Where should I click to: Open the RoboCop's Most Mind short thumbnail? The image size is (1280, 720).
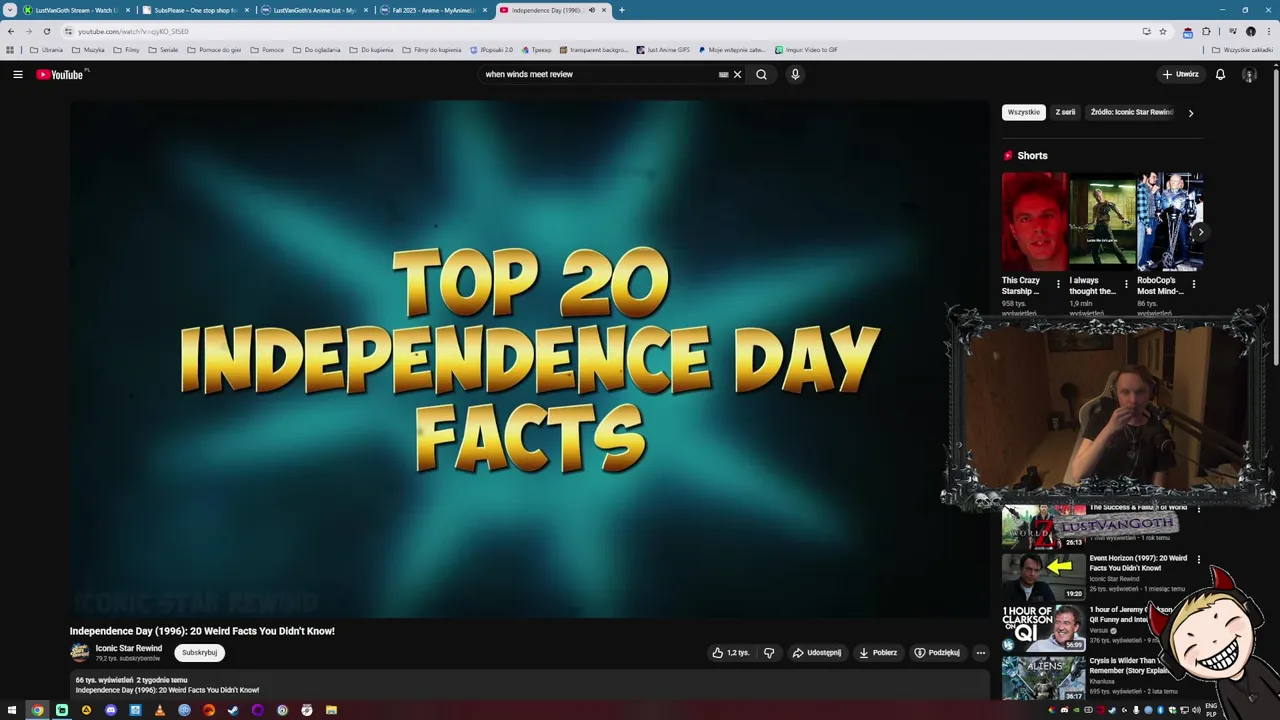pyautogui.click(x=1170, y=222)
